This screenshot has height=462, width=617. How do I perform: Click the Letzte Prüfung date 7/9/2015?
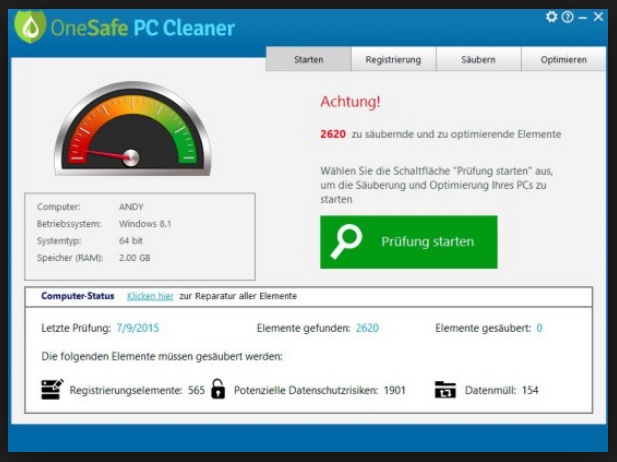coord(138,328)
